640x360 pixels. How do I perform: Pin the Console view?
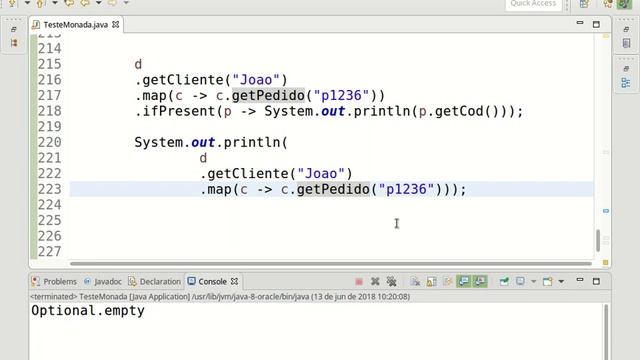click(x=504, y=282)
